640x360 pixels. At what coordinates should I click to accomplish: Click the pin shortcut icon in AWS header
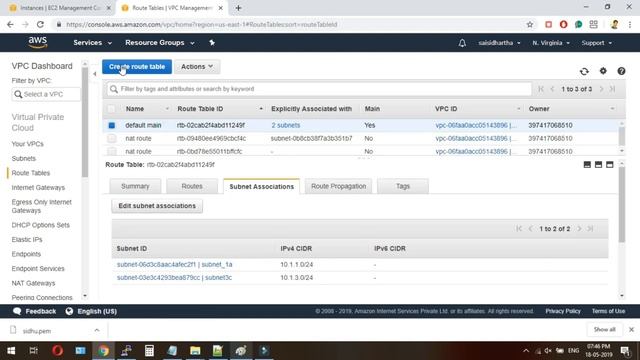pyautogui.click(x=212, y=42)
